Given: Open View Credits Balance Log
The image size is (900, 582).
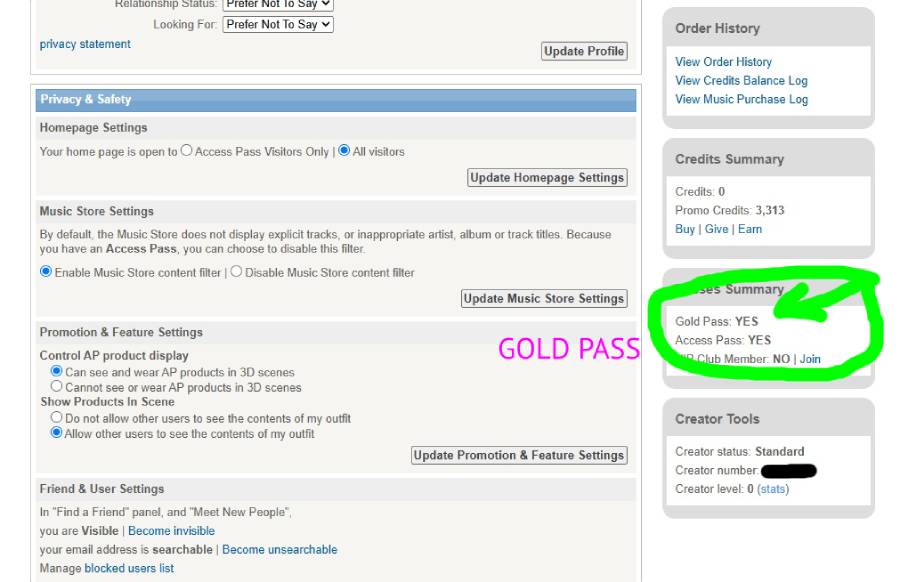Looking at the screenshot, I should [x=741, y=80].
